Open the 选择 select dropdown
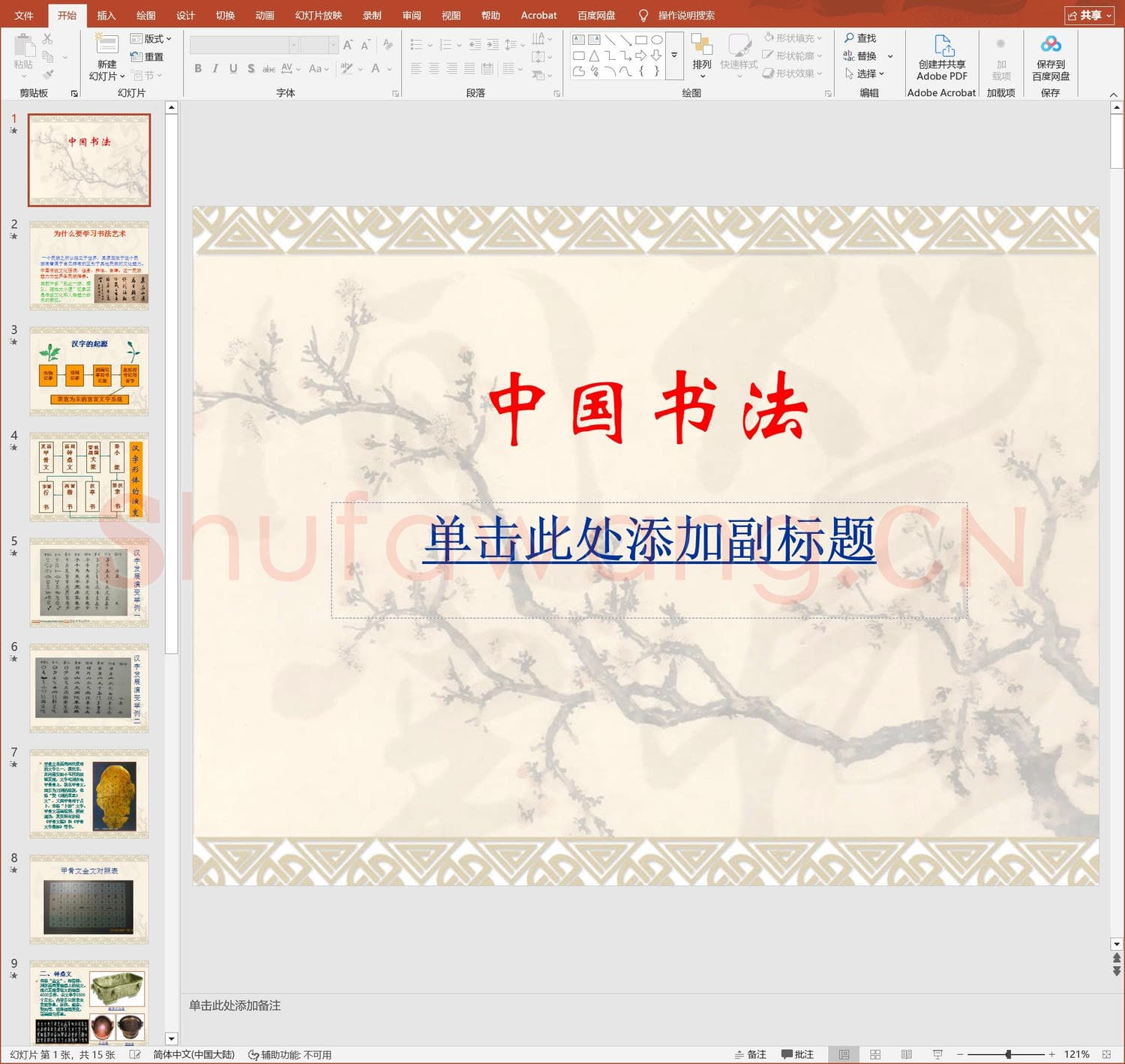 point(865,73)
